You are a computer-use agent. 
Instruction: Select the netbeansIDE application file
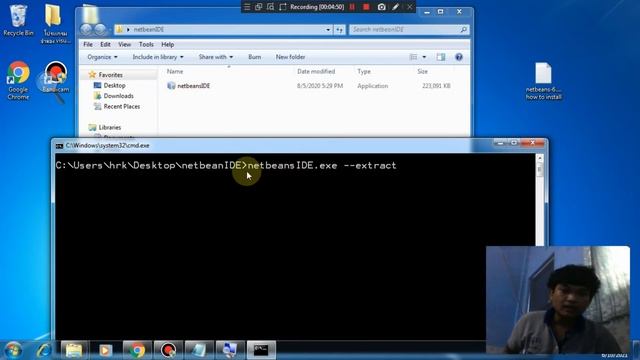coord(189,86)
